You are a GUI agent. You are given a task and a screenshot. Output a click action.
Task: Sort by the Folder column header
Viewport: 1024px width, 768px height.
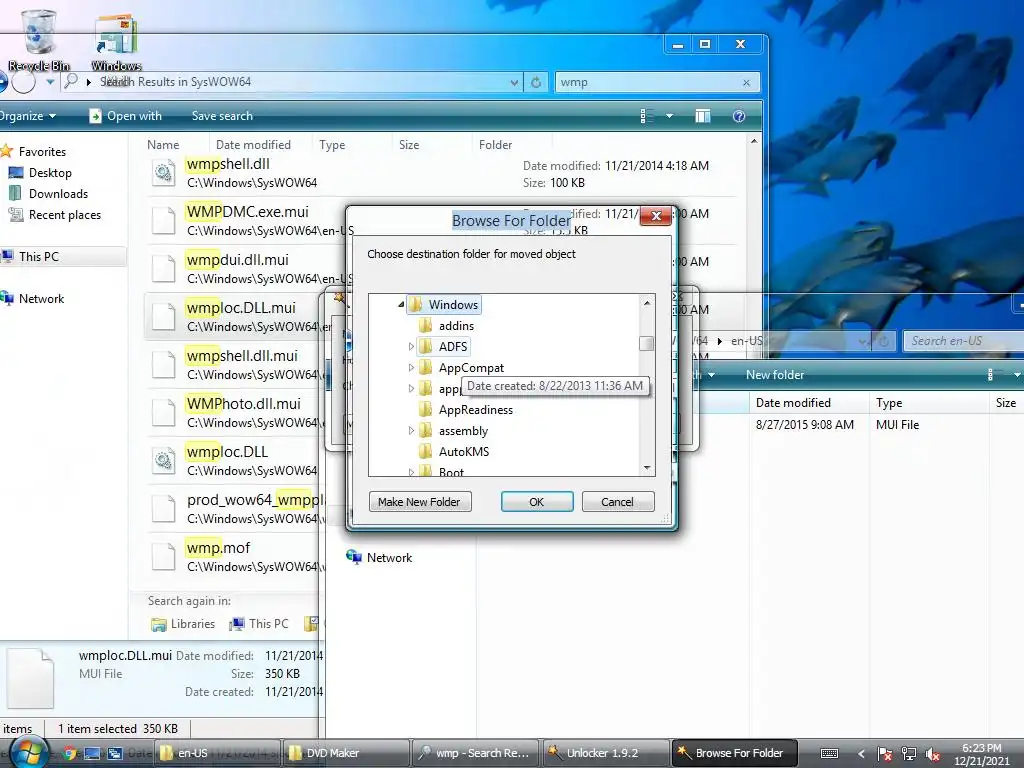[496, 144]
